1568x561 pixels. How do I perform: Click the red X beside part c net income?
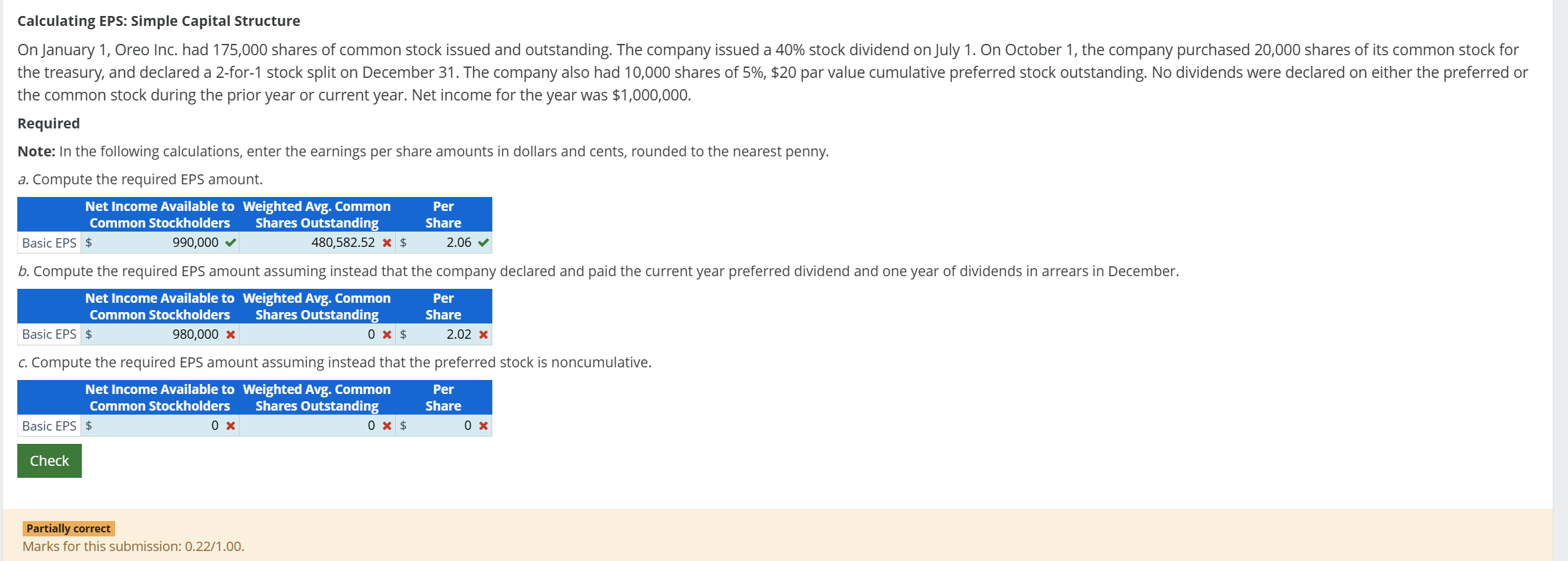coord(230,425)
